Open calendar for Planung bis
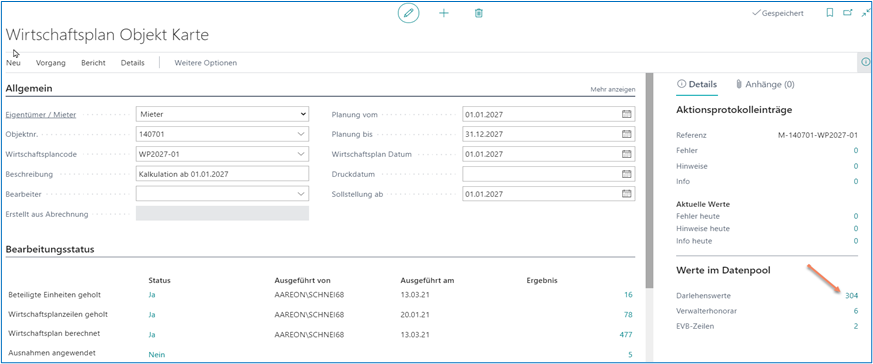 626,134
